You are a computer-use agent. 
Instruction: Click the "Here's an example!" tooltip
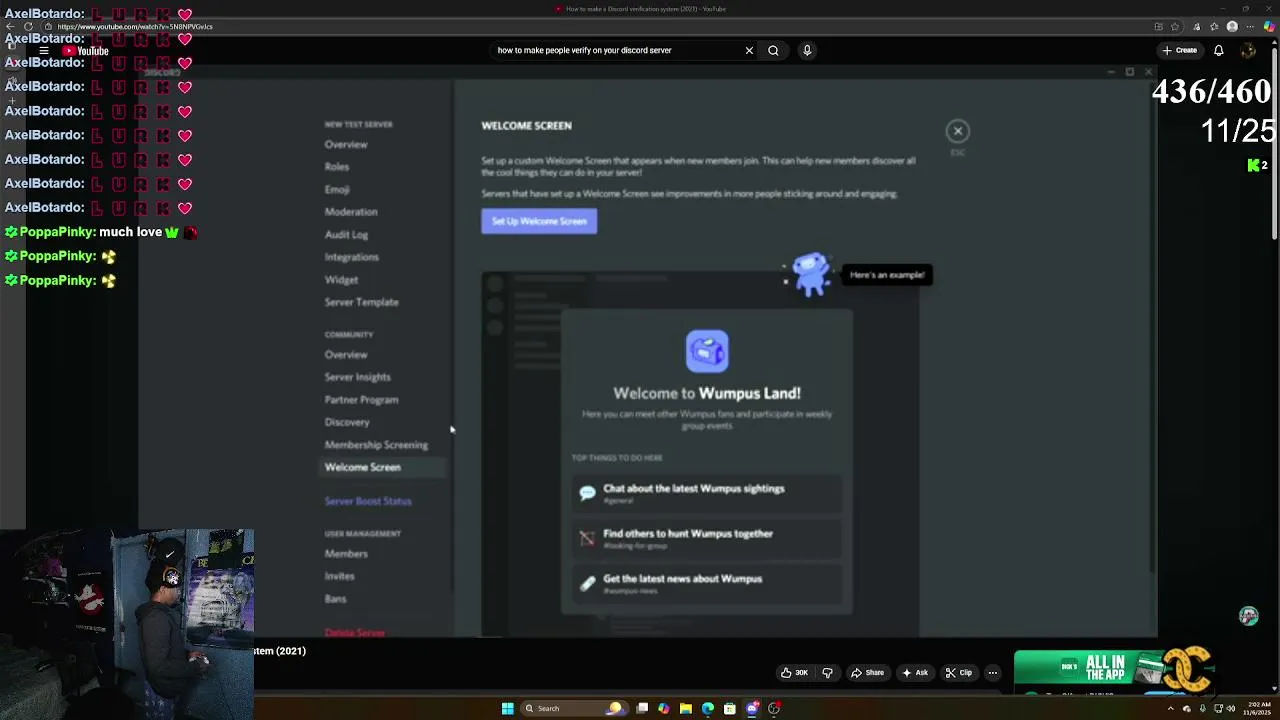pos(887,275)
